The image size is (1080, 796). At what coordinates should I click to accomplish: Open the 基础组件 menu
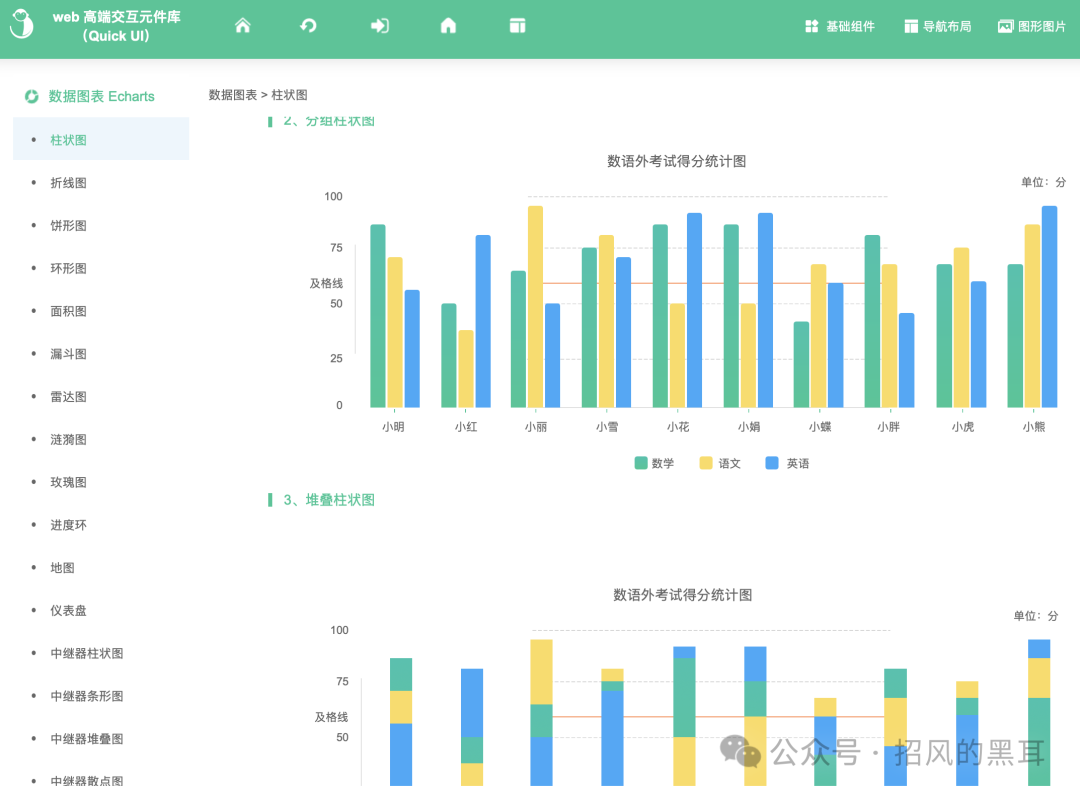point(840,26)
